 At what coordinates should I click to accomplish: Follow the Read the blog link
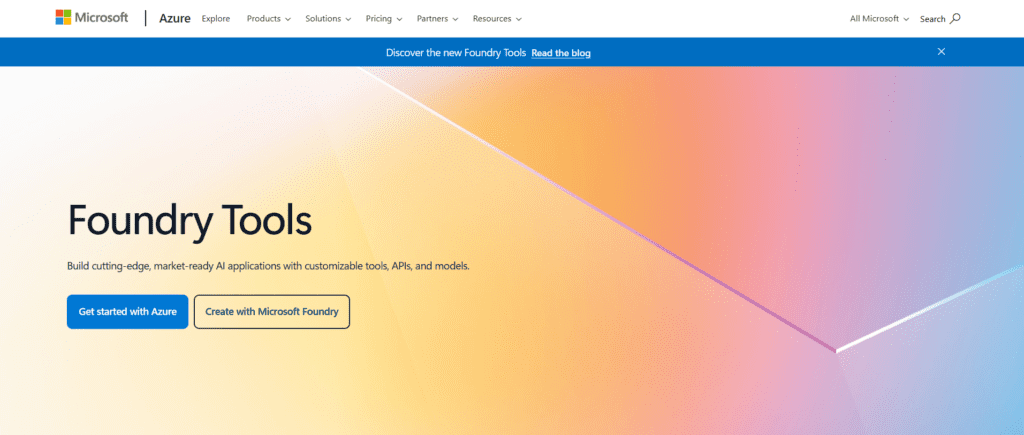pyautogui.click(x=561, y=53)
